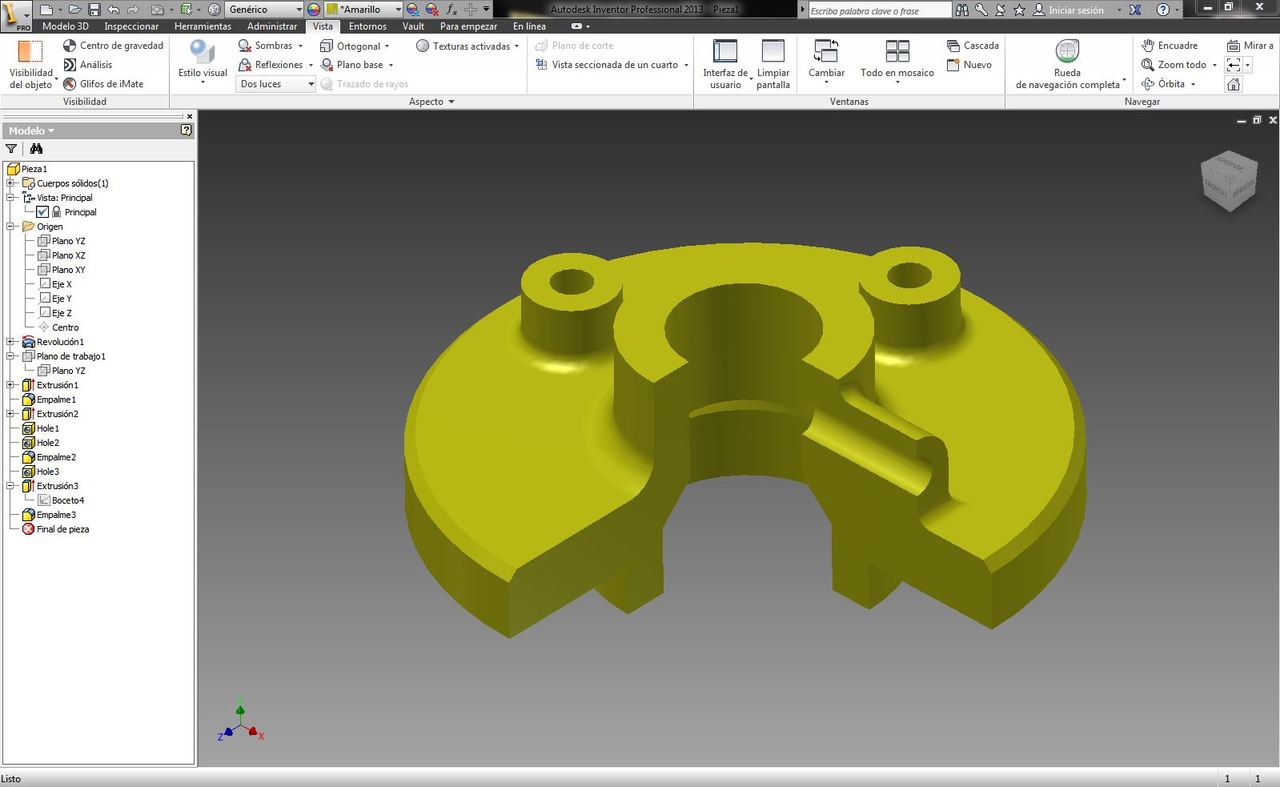Open the Entornos tab
Viewport: 1280px width, 787px height.
pyautogui.click(x=368, y=26)
